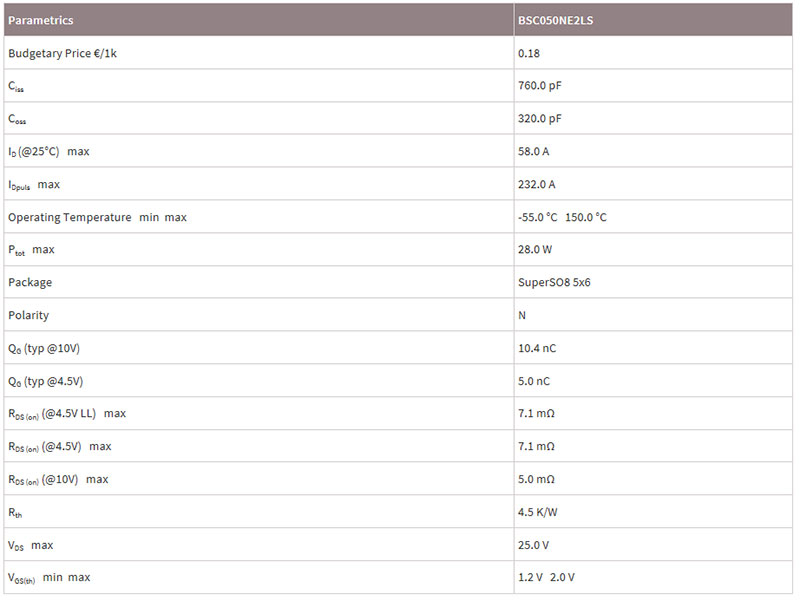Image resolution: width=800 pixels, height=601 pixels.
Task: Select the 58.0 A current value
Action: coord(533,152)
